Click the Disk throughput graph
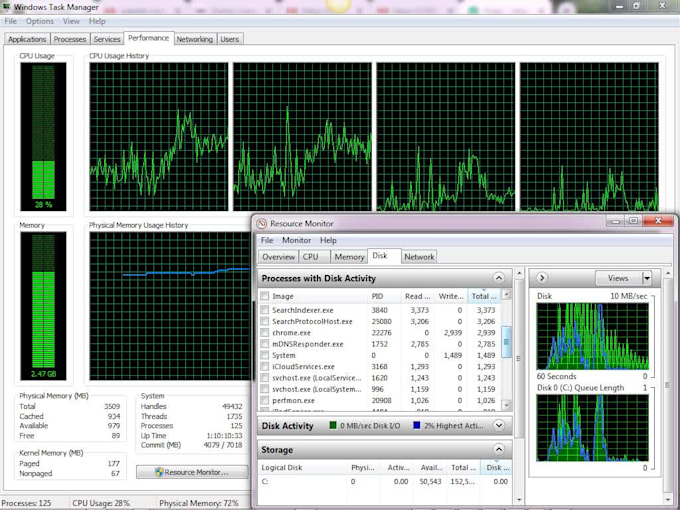The width and height of the screenshot is (680, 510). [x=592, y=337]
